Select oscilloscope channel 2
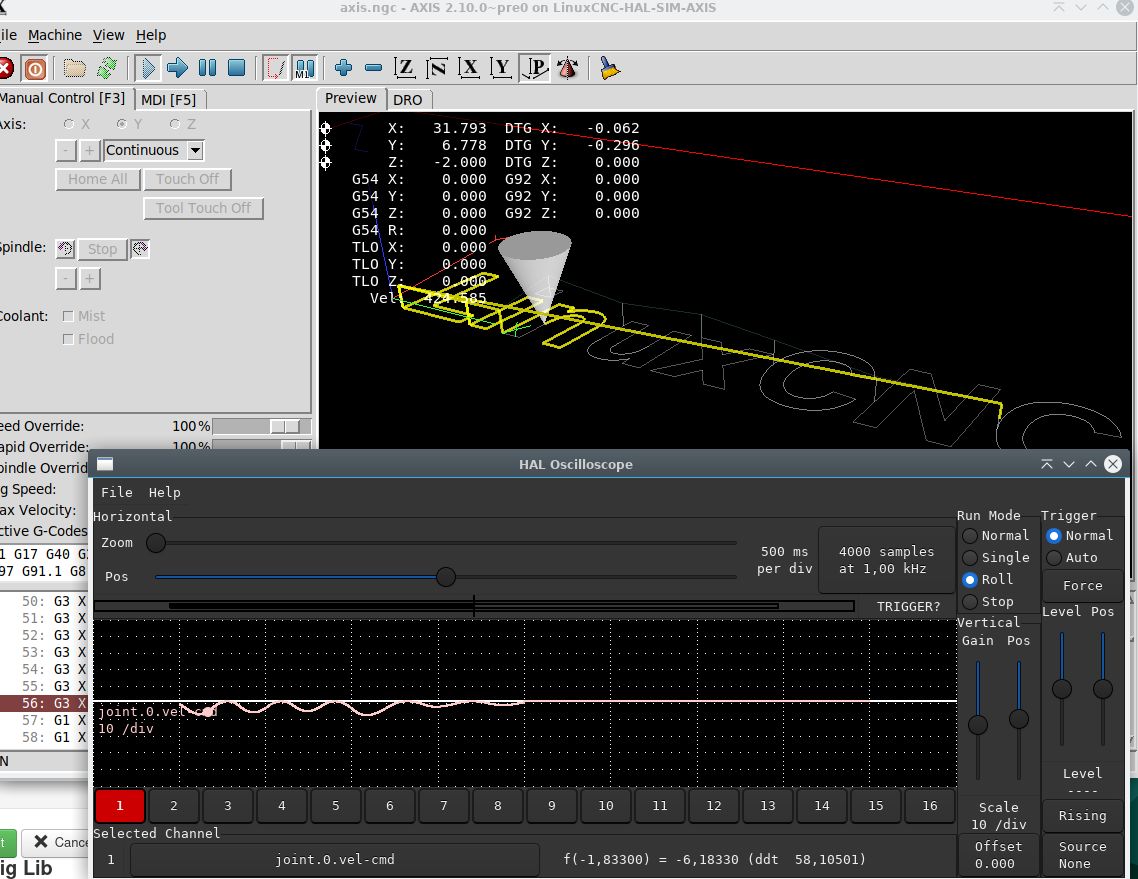The height and width of the screenshot is (879, 1138). [x=173, y=806]
